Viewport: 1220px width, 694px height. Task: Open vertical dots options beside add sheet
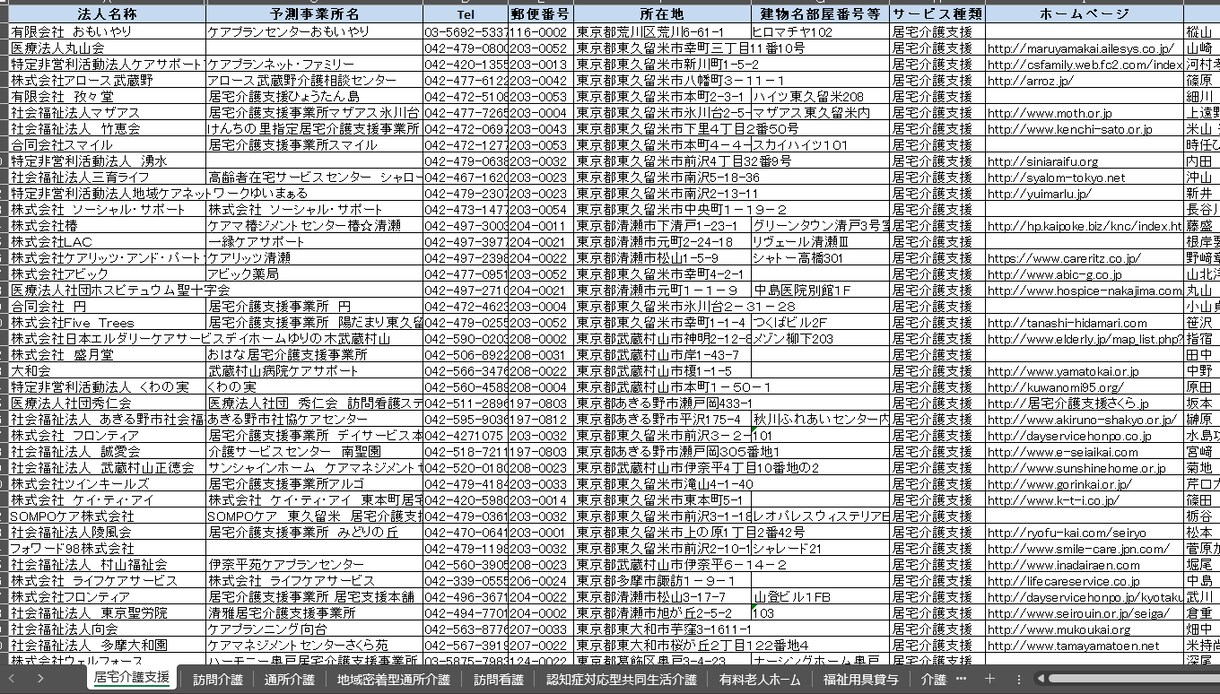point(1019,679)
